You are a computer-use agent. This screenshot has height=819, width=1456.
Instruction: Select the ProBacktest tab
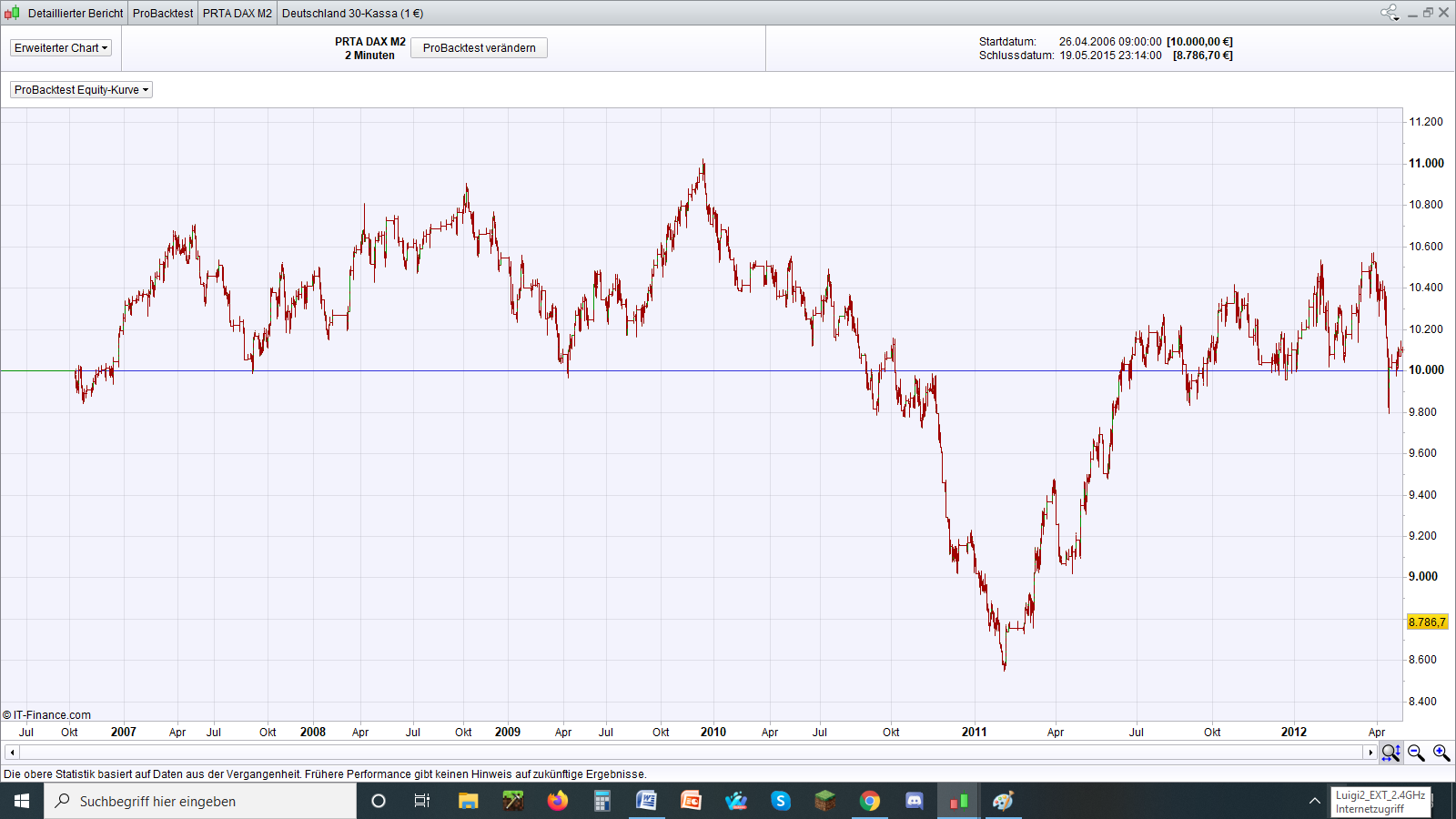[163, 13]
